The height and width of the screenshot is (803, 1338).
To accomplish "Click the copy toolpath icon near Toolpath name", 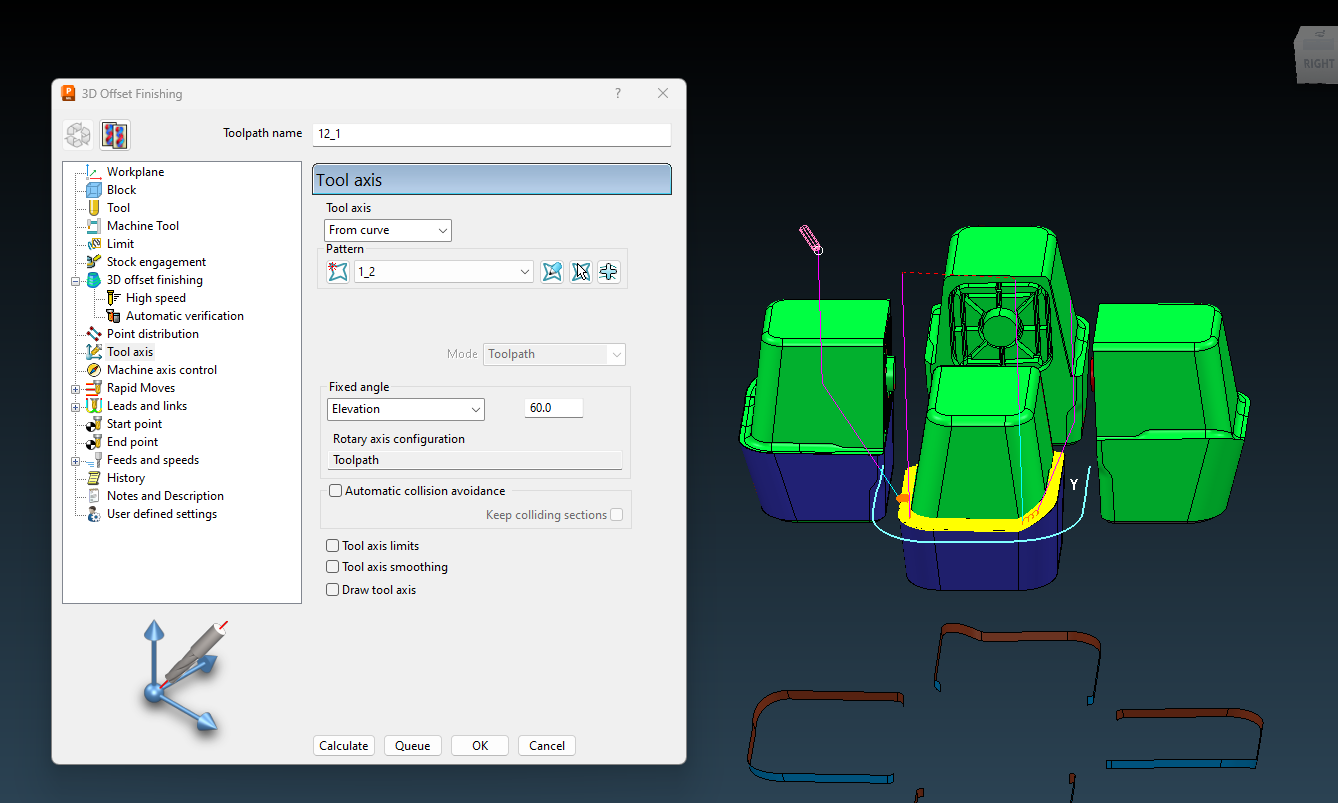I will click(x=114, y=135).
